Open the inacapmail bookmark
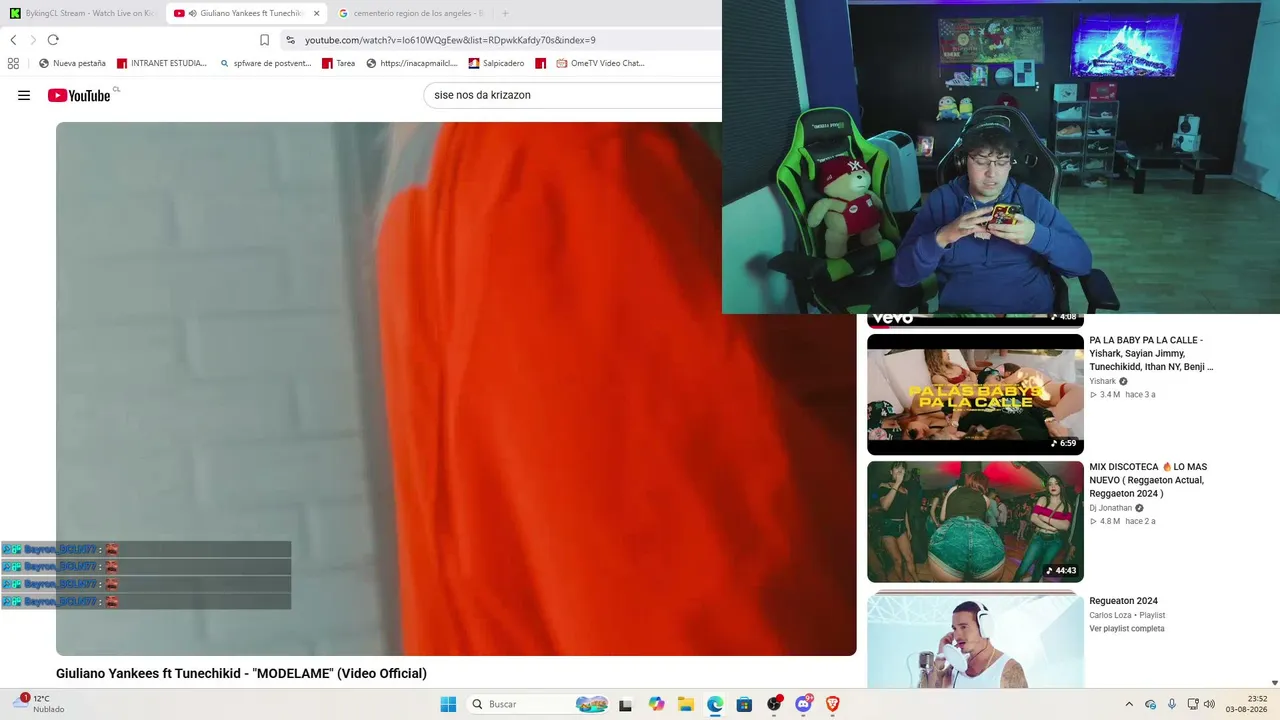This screenshot has height=720, width=1280. click(x=412, y=63)
